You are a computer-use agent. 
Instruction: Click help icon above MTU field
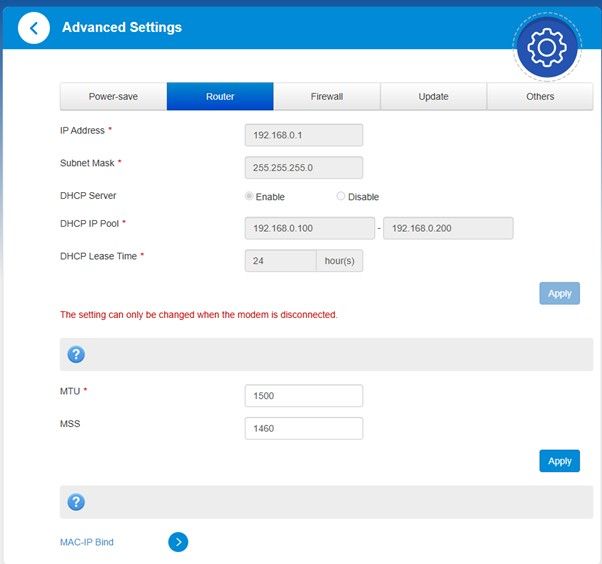pyautogui.click(x=76, y=355)
